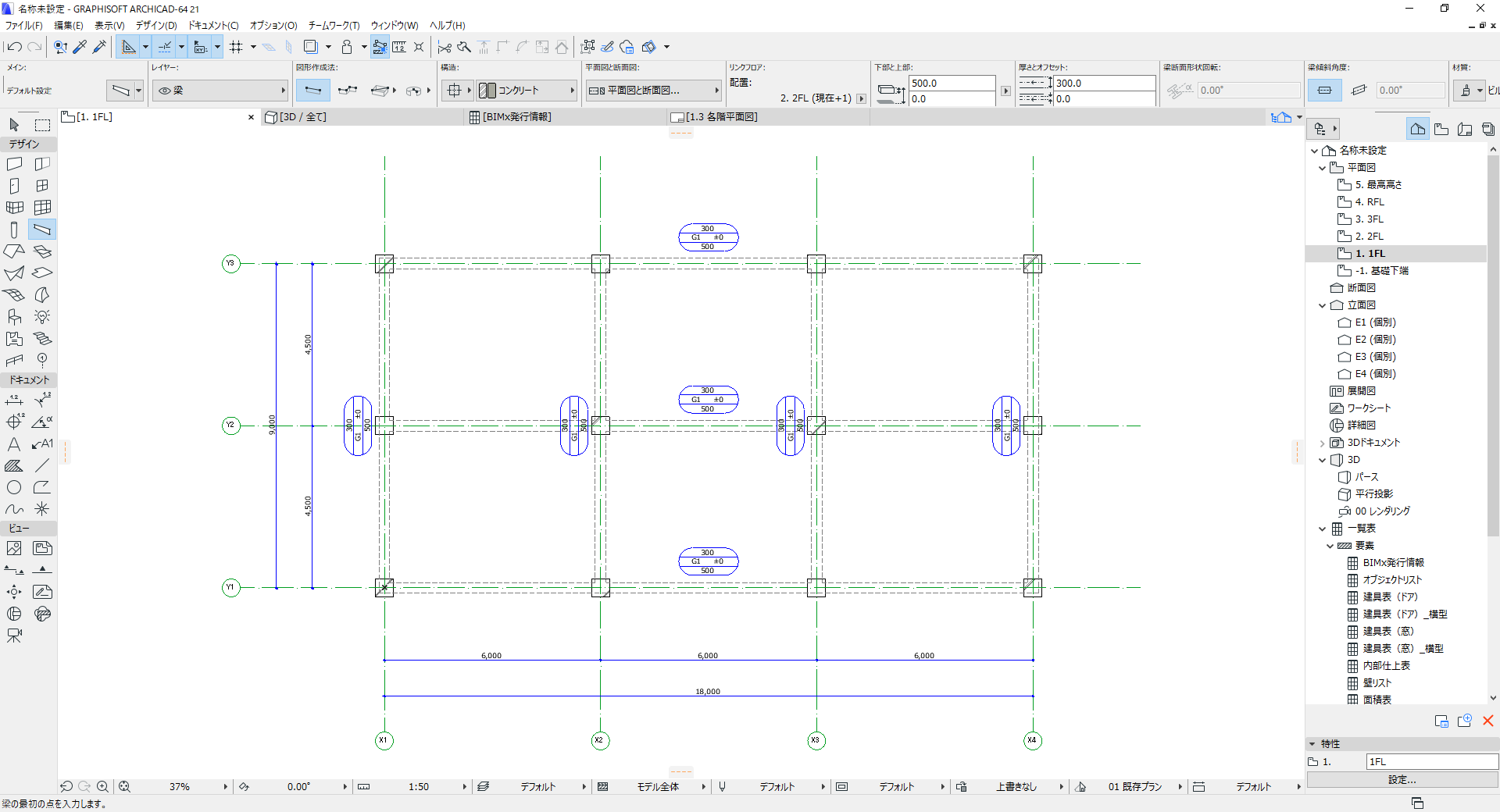Open the デザイン(D) menu
Image resolution: width=1500 pixels, height=812 pixels.
point(156,26)
